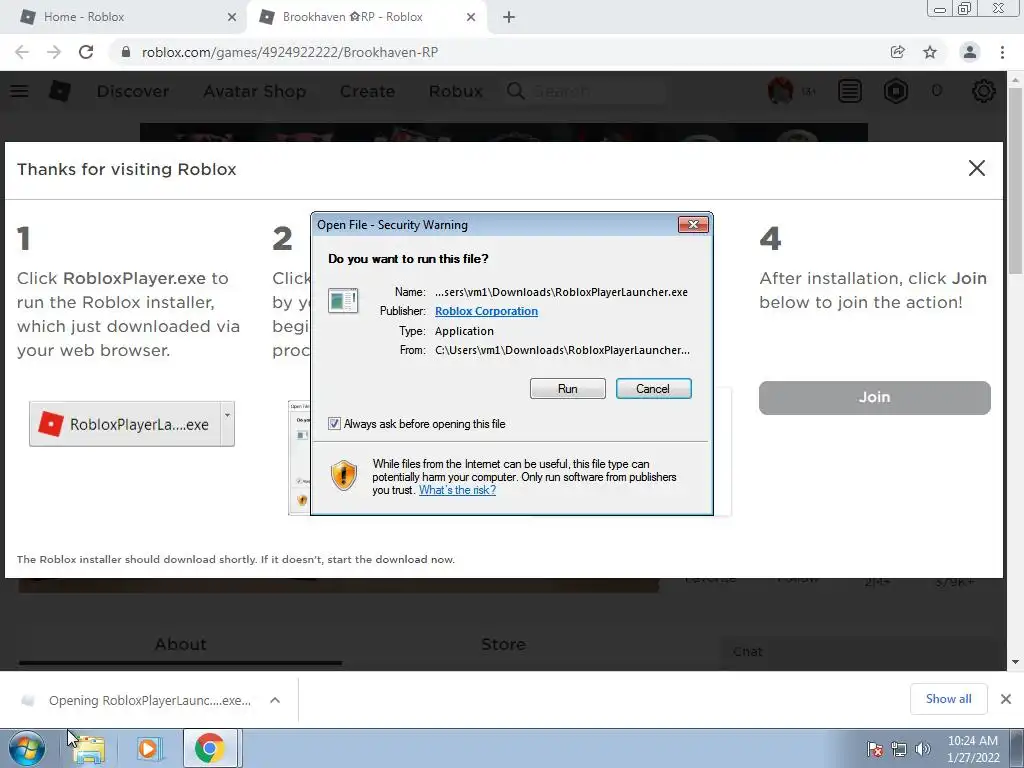Open the user avatar in Roblox navbar
This screenshot has height=768, width=1024.
click(x=780, y=91)
